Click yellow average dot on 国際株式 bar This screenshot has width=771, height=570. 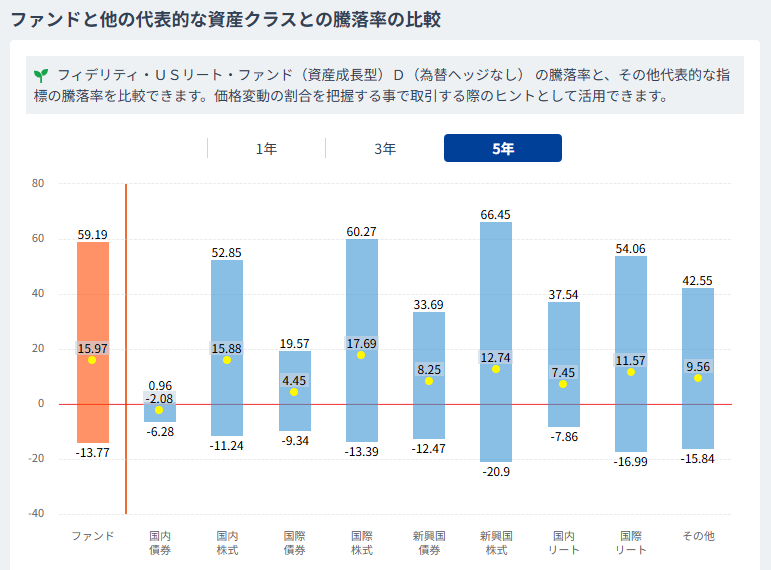pyautogui.click(x=361, y=356)
